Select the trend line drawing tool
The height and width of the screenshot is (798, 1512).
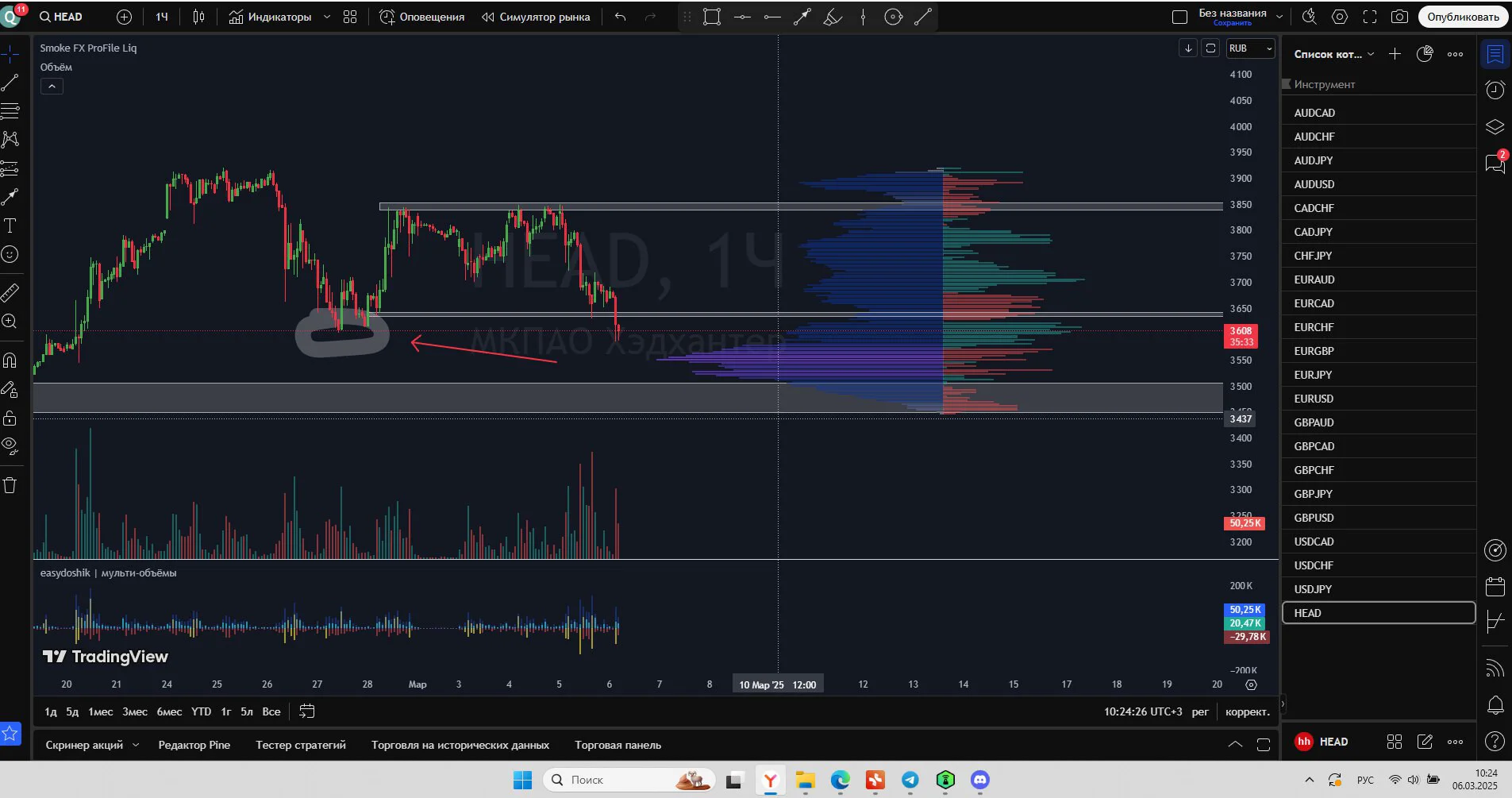pyautogui.click(x=10, y=82)
